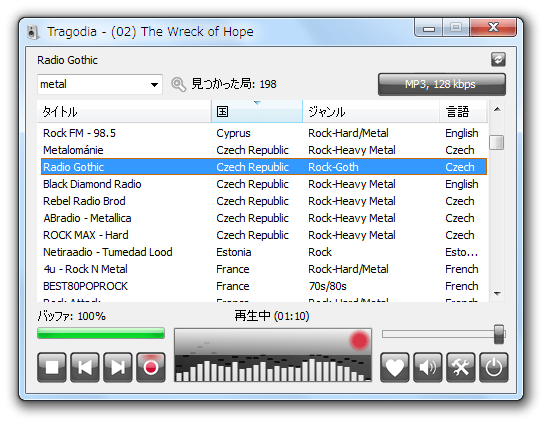The height and width of the screenshot is (422, 546).
Task: Sort by the タイトル column header
Action: [124, 111]
